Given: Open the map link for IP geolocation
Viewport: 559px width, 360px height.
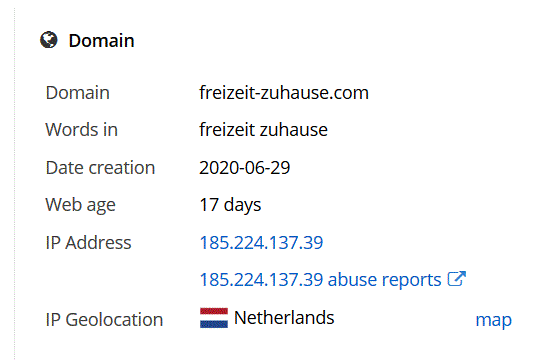Looking at the screenshot, I should pos(493,320).
